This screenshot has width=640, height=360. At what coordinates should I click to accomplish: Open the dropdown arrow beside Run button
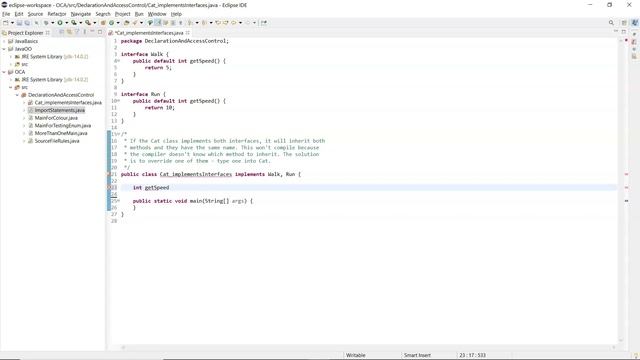click(67, 23)
